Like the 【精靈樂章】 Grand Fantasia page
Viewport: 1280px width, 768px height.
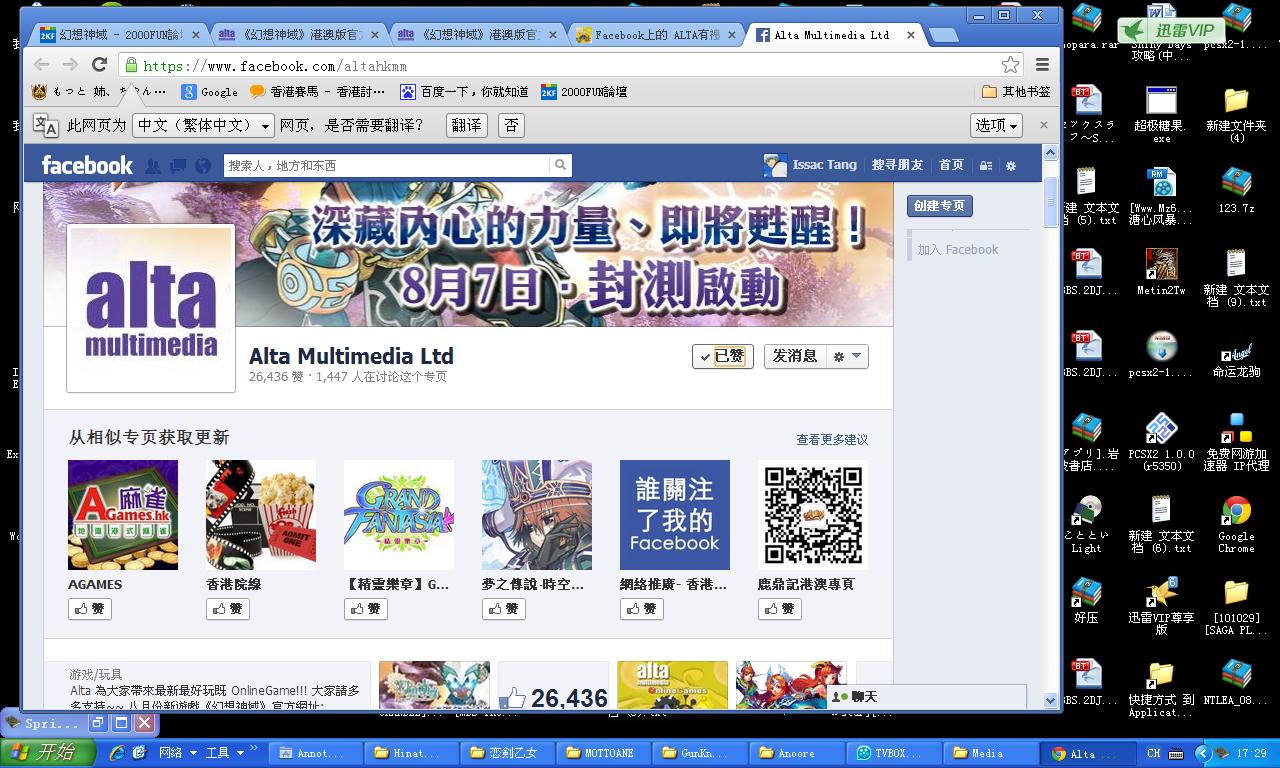point(366,609)
